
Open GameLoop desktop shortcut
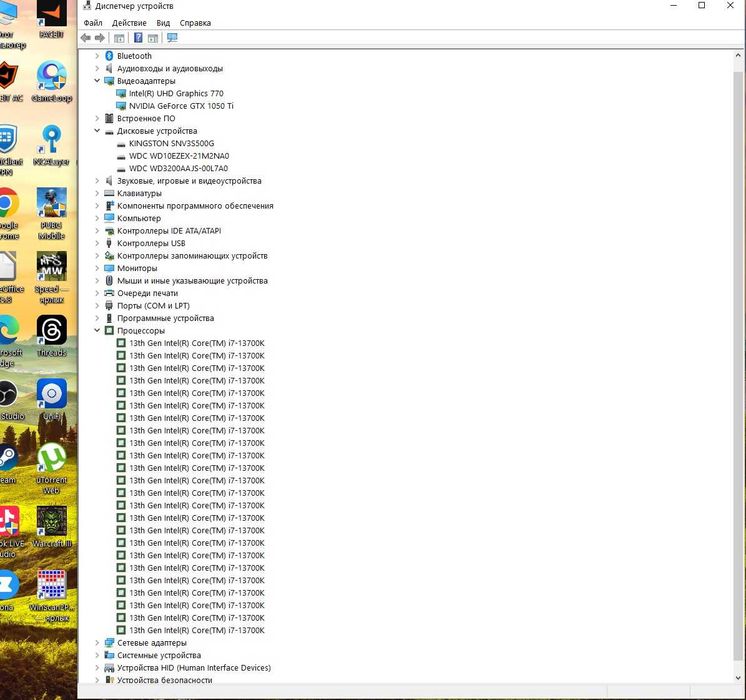(x=51, y=82)
